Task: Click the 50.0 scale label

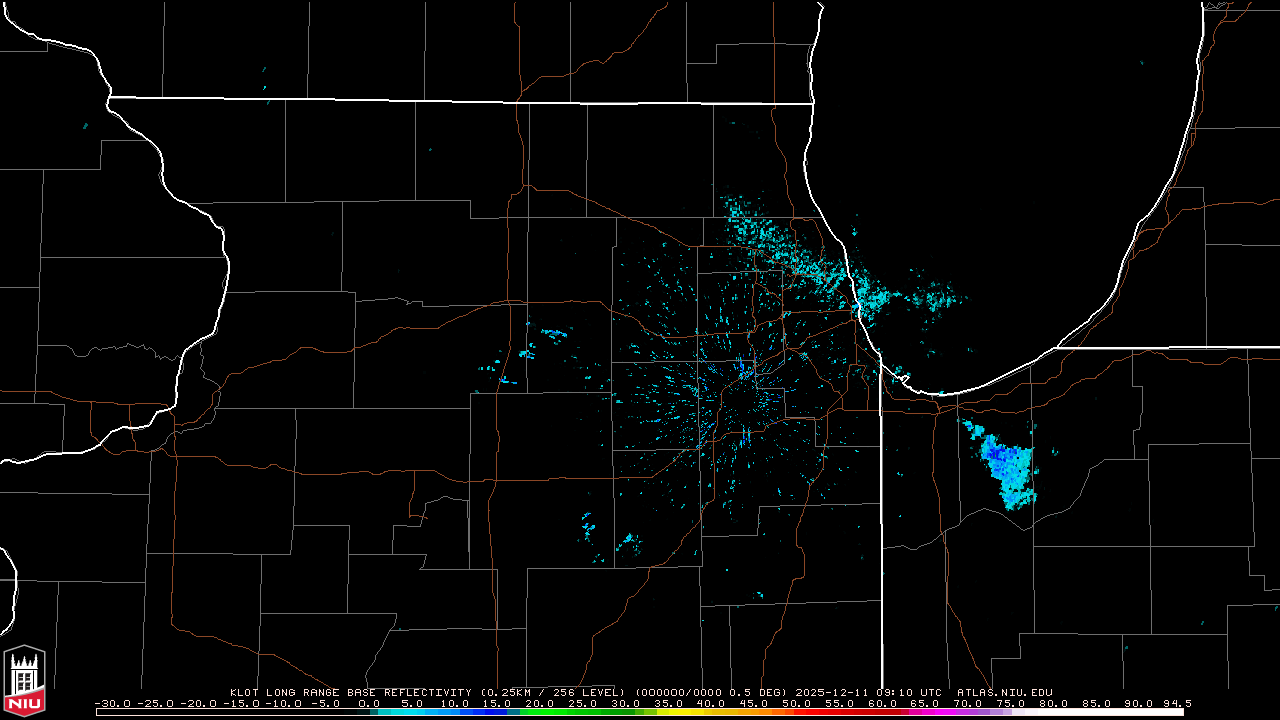Action: [797, 703]
